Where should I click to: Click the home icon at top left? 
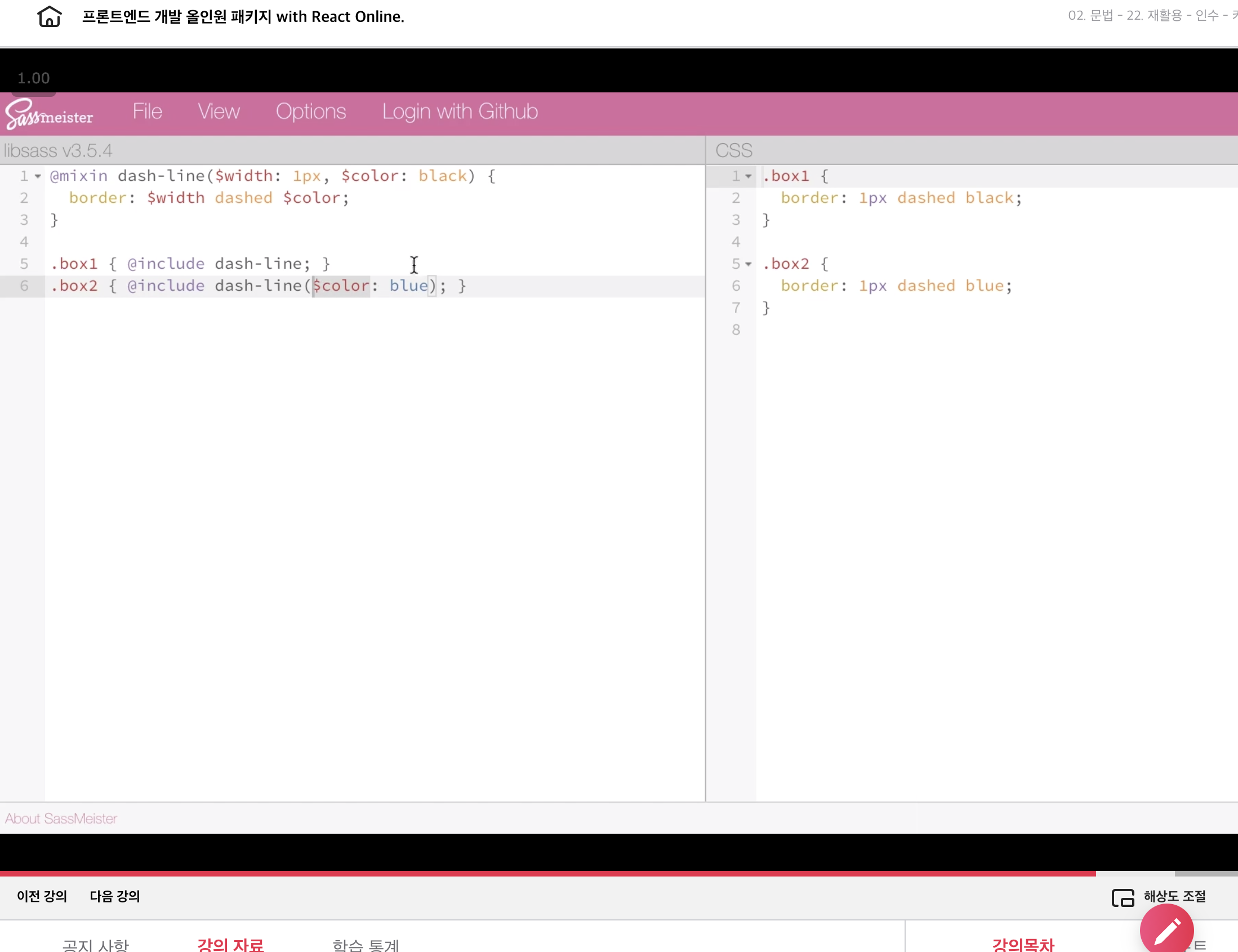tap(50, 16)
